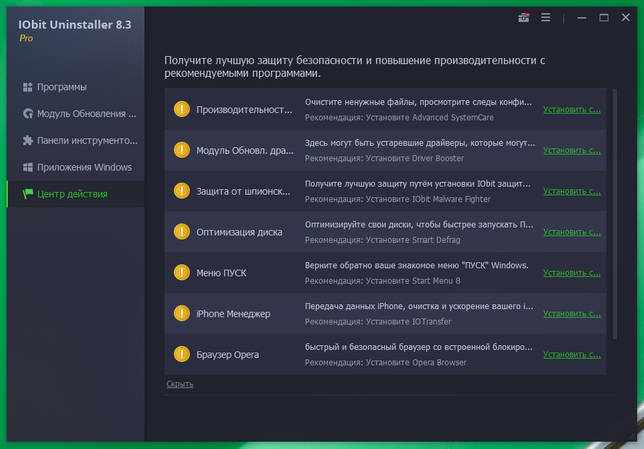644x449 pixels.
Task: Select the Защита от шпионск... row title
Action: pos(243,191)
